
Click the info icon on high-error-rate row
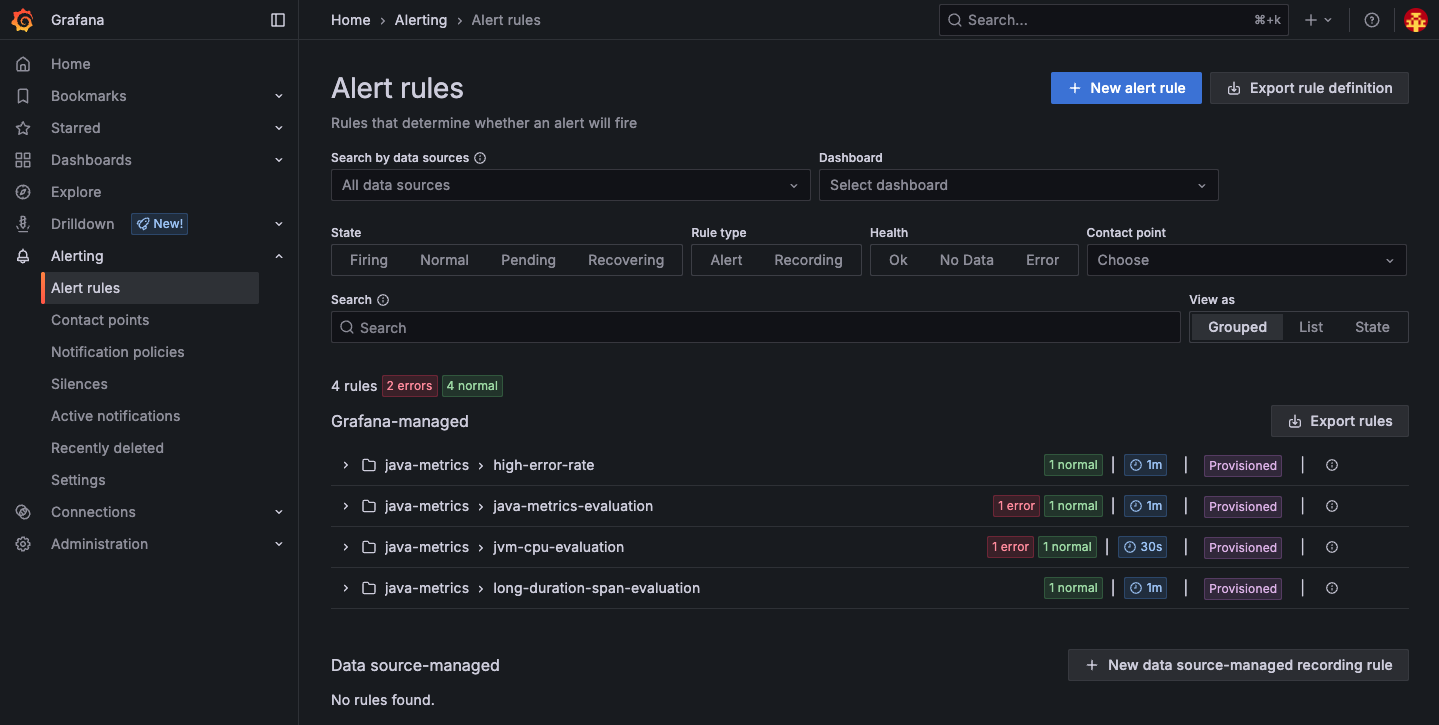click(x=1332, y=465)
